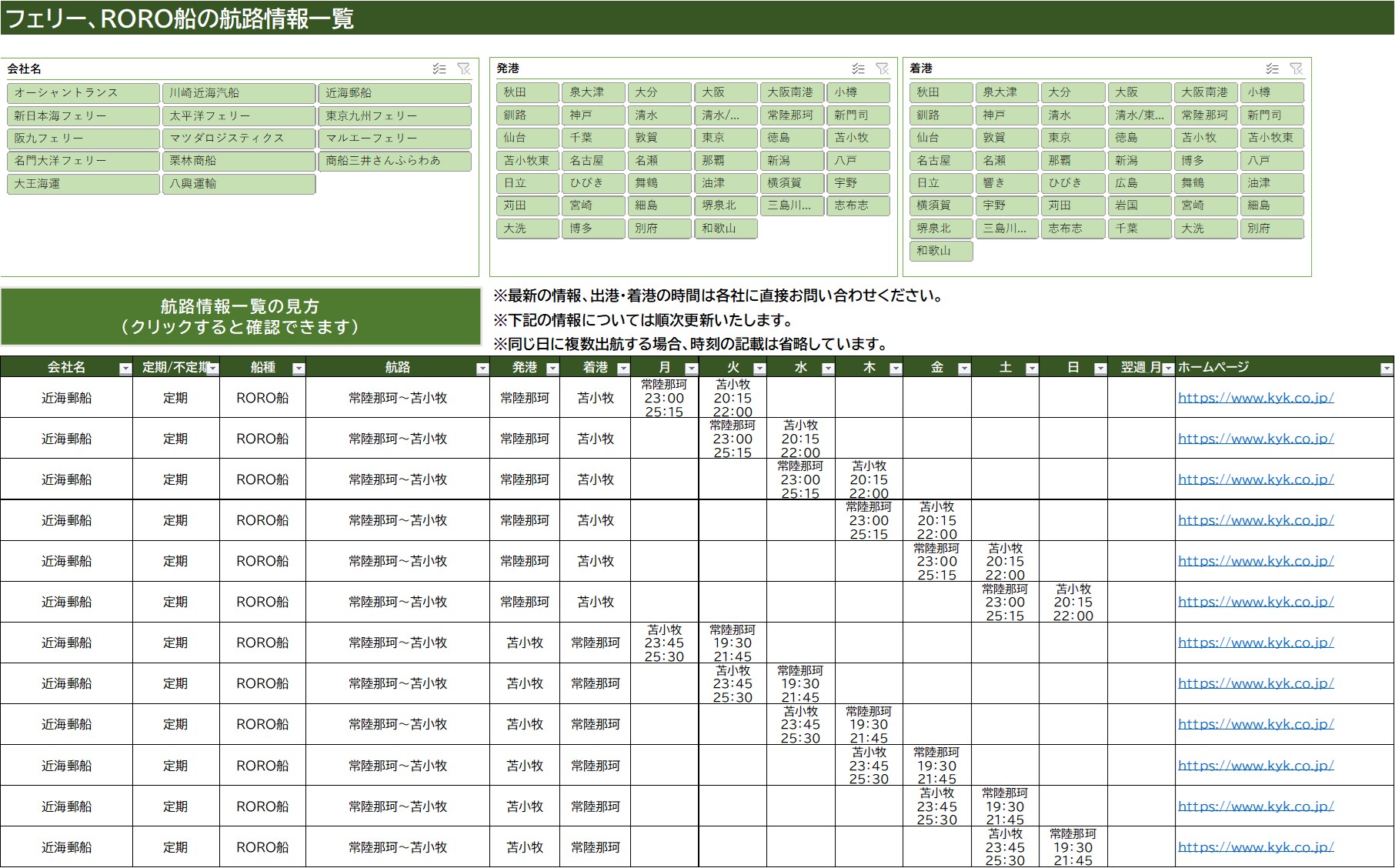Select 和歌山 in 着港 slicer
Image resolution: width=1395 pixels, height=868 pixels.
941,251
